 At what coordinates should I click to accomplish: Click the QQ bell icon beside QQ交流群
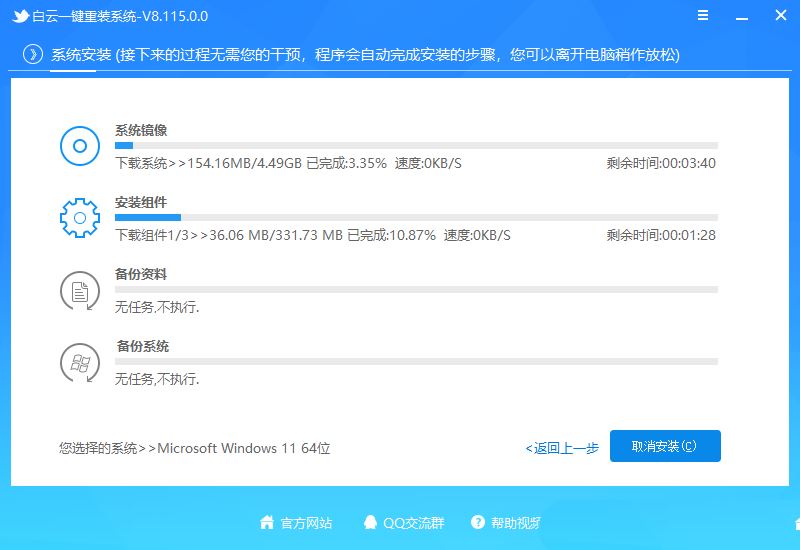[370, 522]
